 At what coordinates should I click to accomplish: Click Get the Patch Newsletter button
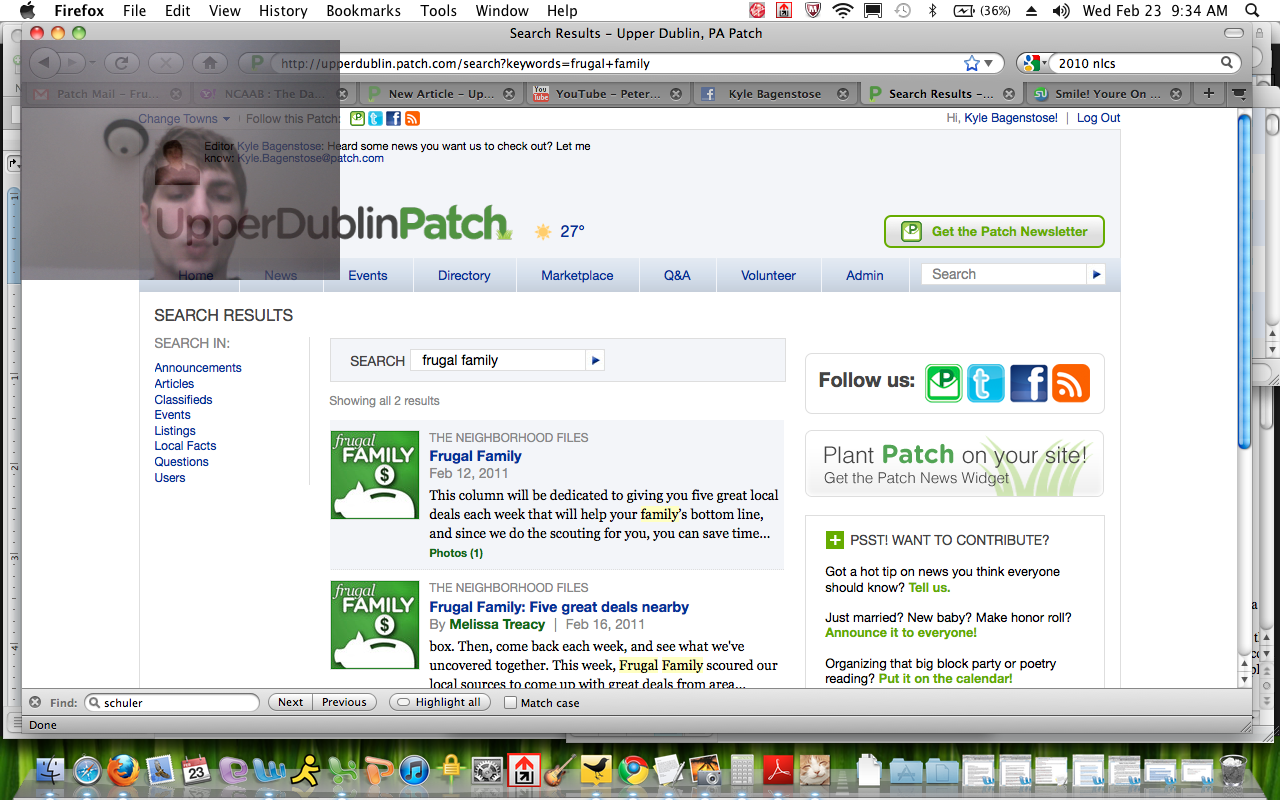[994, 231]
